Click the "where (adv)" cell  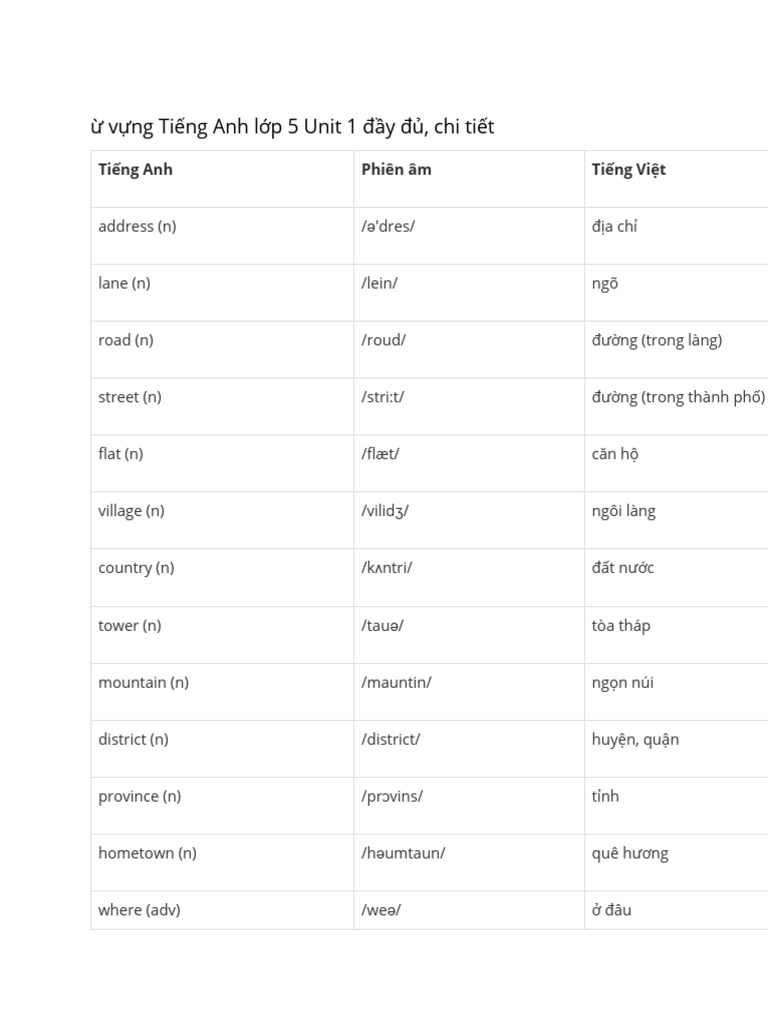[x=139, y=911]
